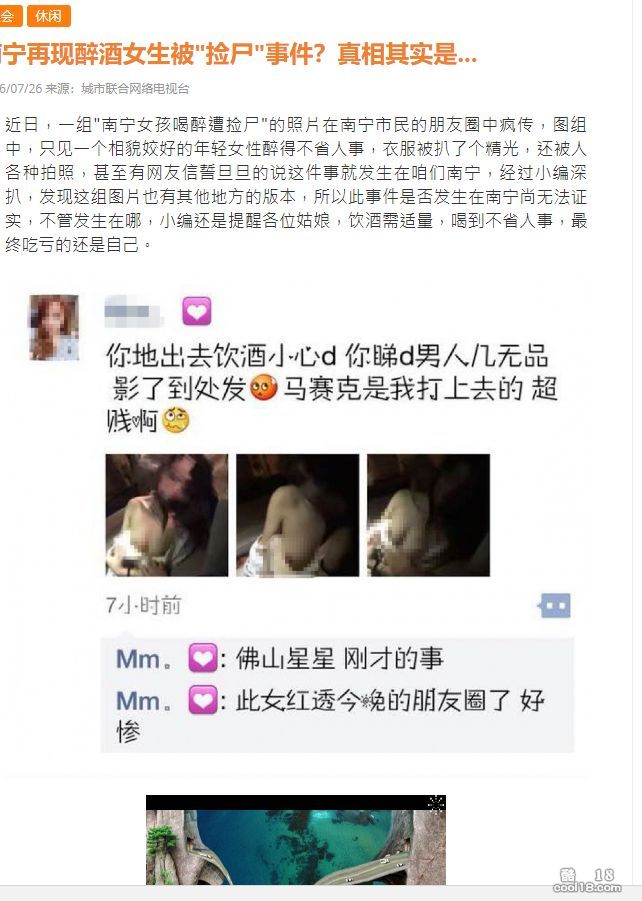Click the Mm. name in second comment
Screen dimensions: 642x901
coord(144,701)
